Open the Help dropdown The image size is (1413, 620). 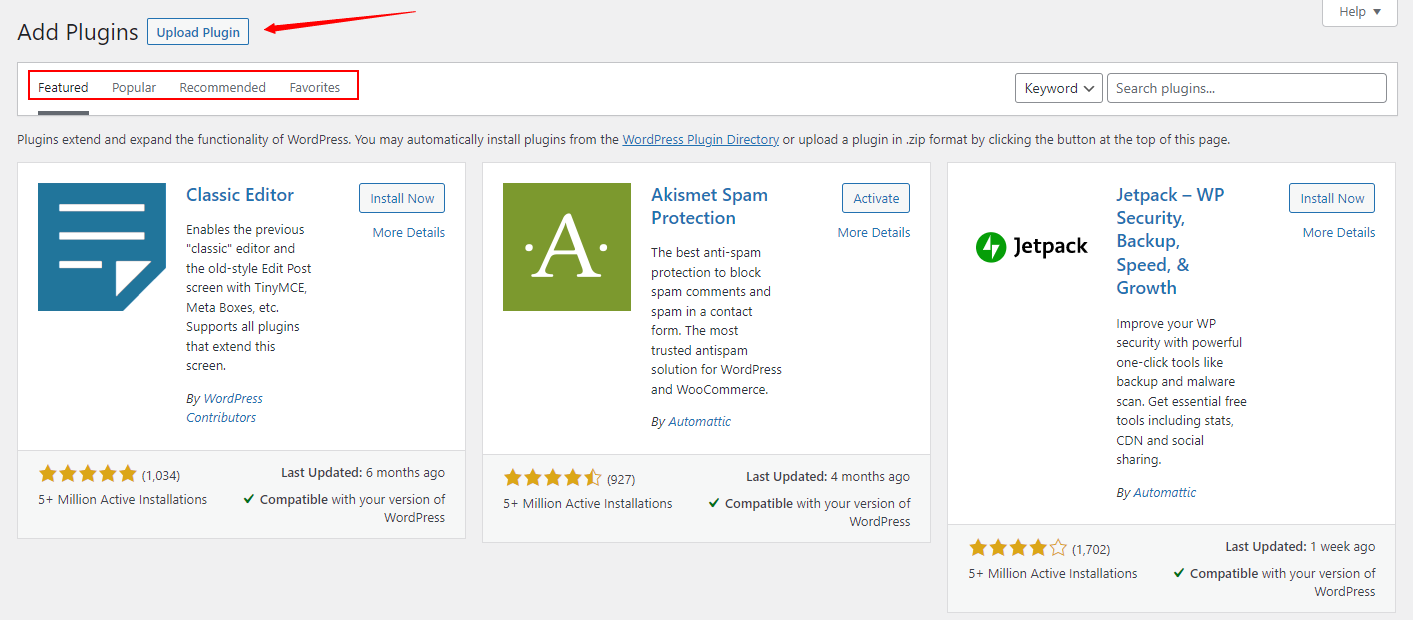click(x=1360, y=12)
